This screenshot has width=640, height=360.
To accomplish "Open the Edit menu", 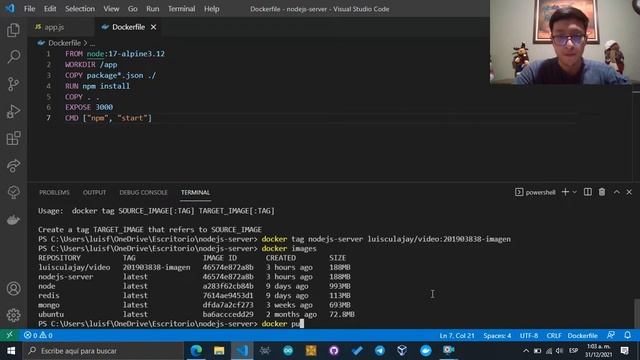I will (50, 9).
